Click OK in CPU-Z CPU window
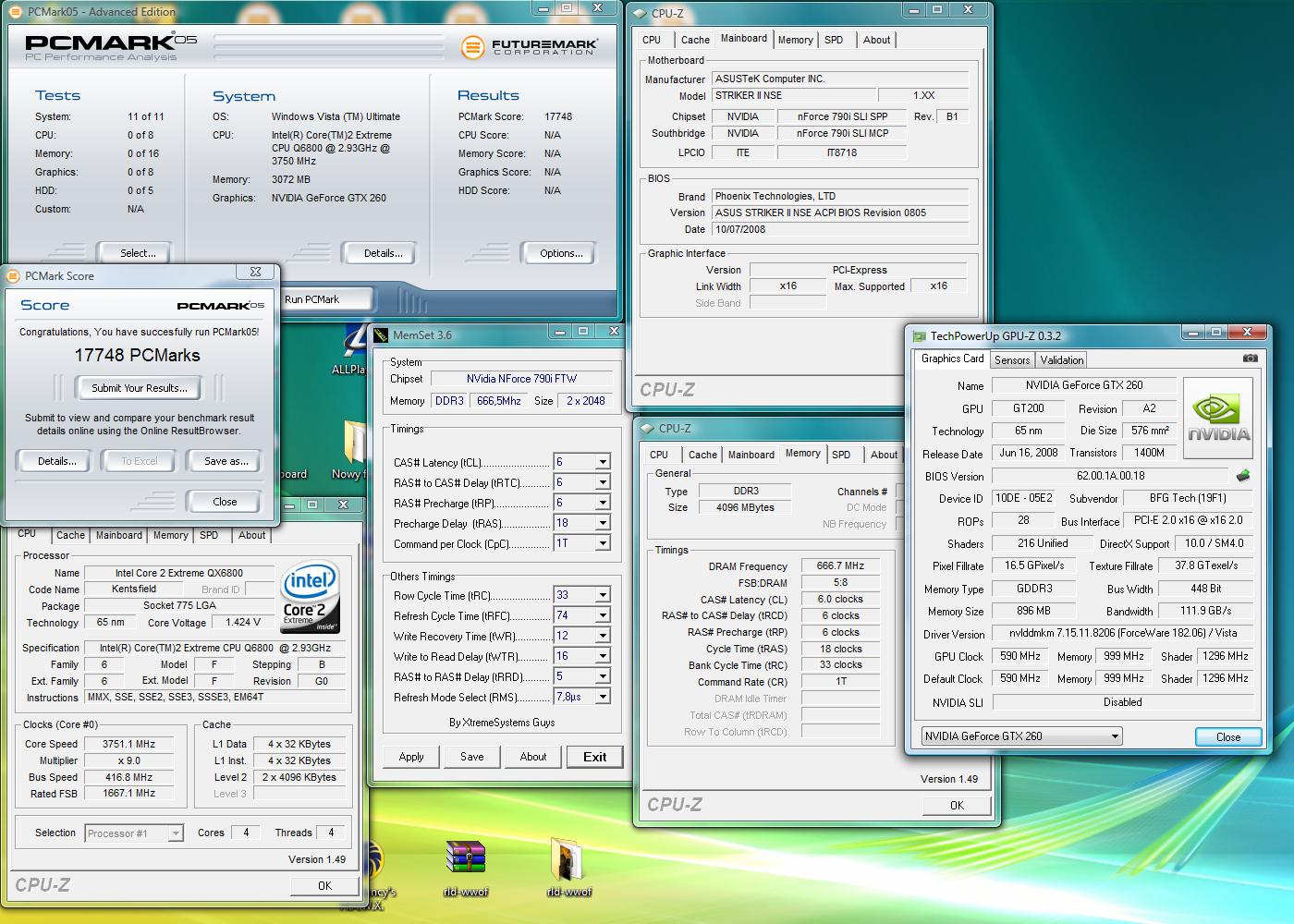Viewport: 1294px width, 924px height. click(x=324, y=885)
